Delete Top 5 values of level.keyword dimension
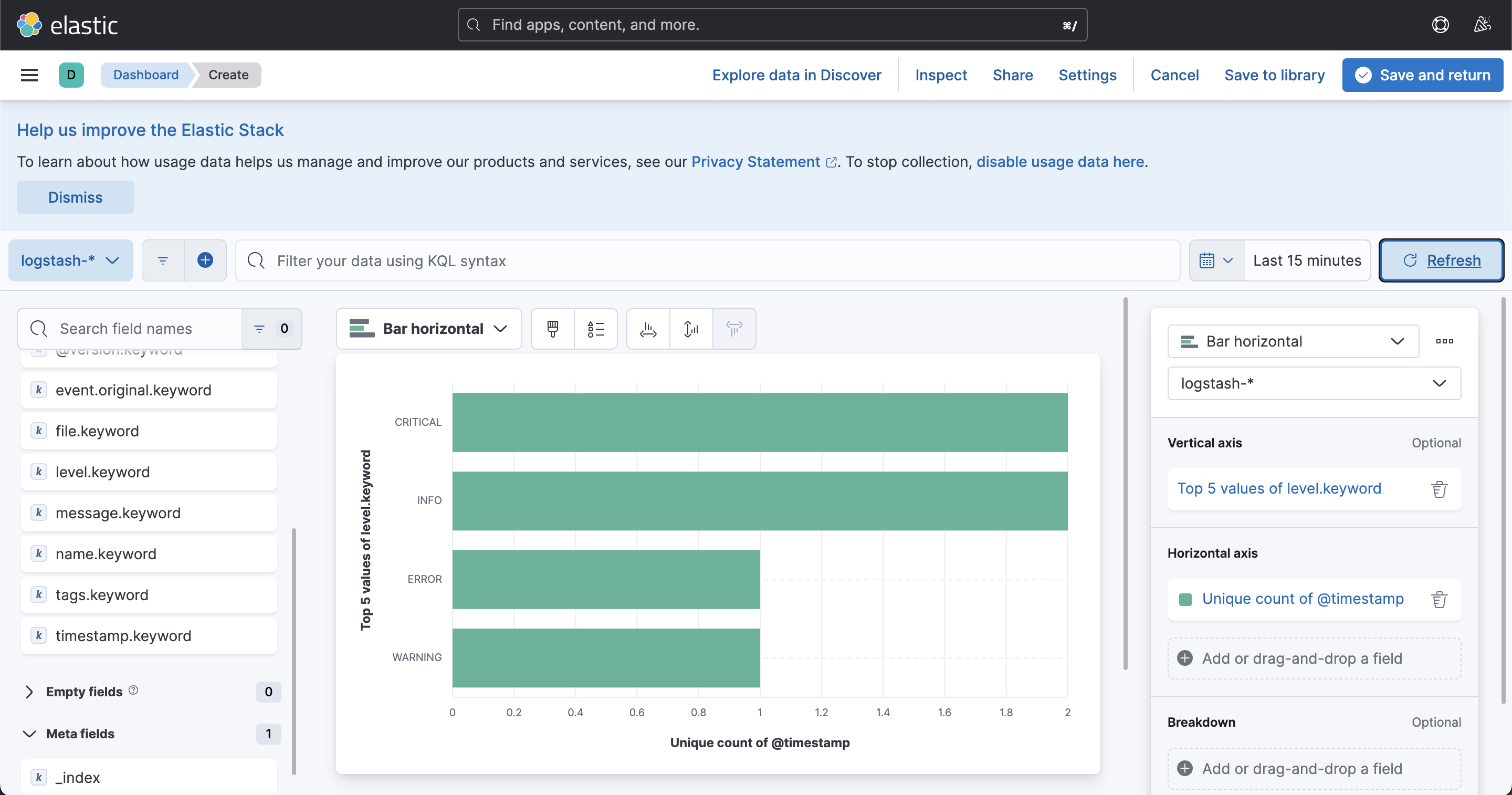1512x795 pixels. pos(1439,488)
